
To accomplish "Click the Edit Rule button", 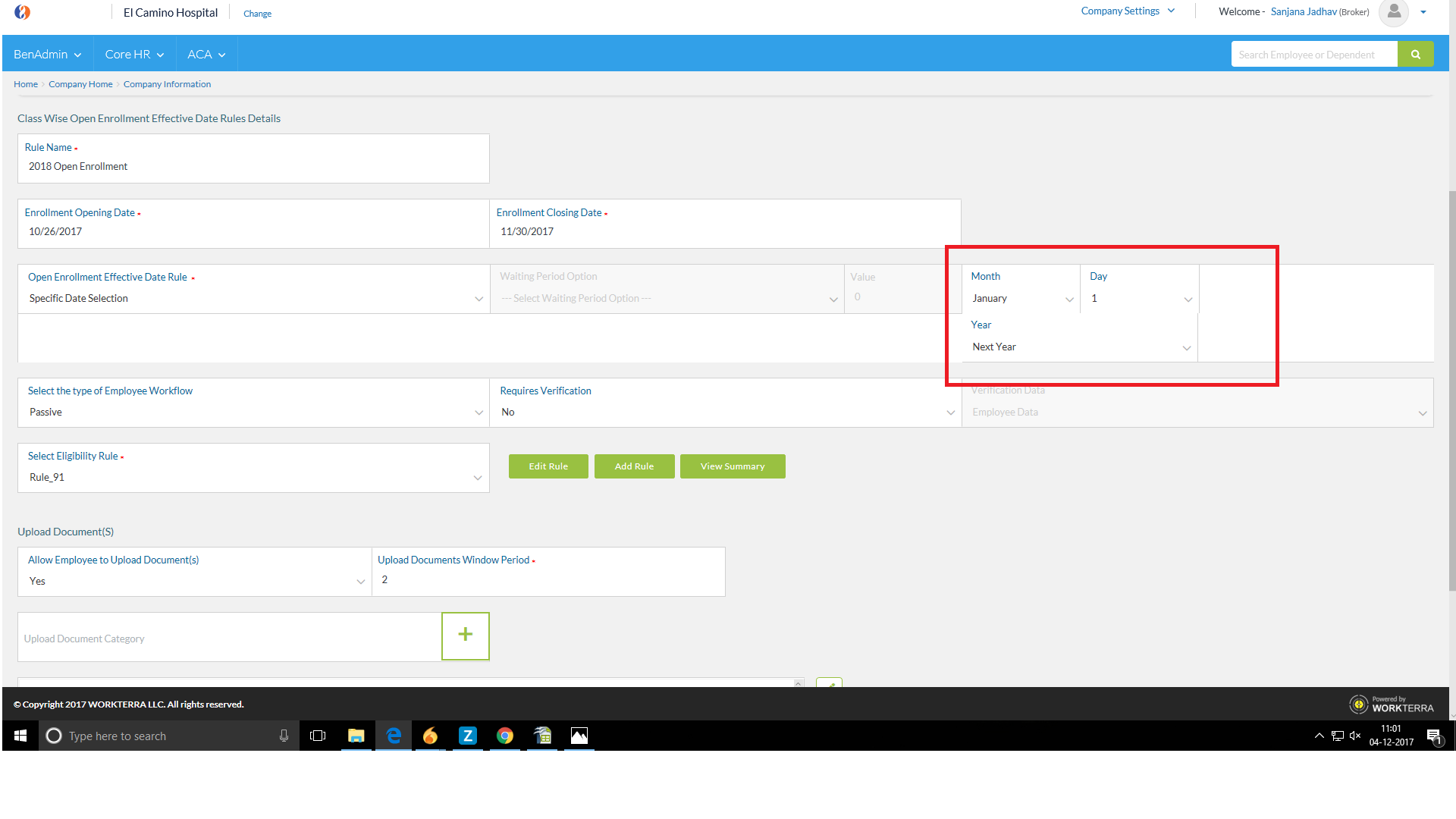I will (548, 466).
